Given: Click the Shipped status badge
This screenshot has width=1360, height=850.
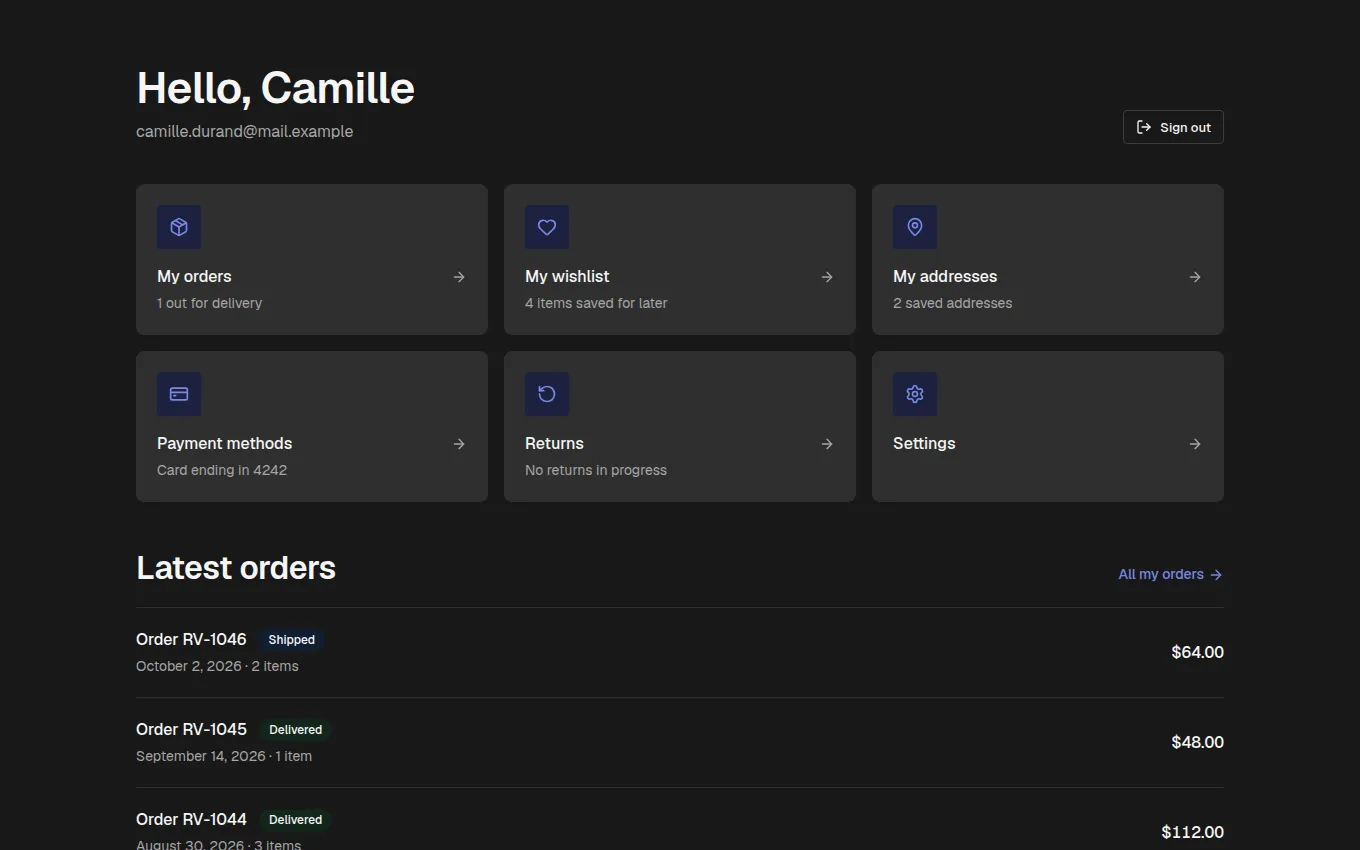Looking at the screenshot, I should pos(292,640).
